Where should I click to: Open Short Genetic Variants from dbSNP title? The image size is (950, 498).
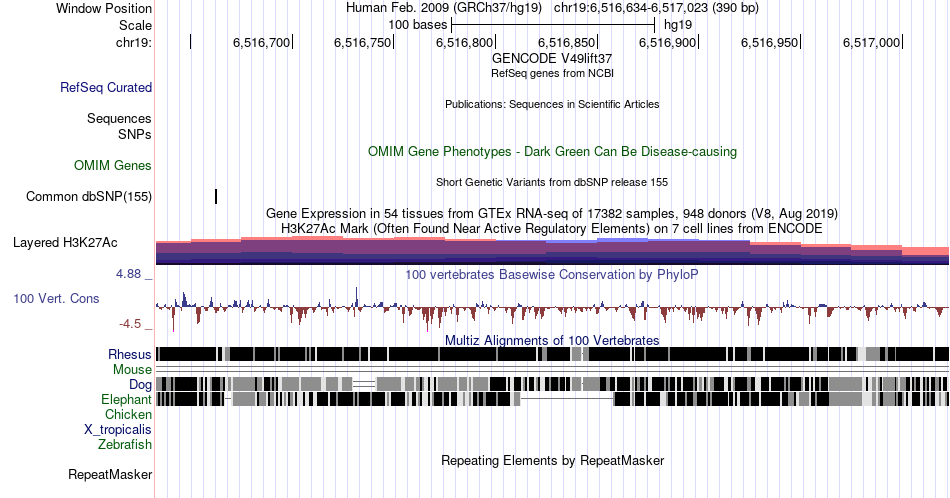pyautogui.click(x=552, y=182)
